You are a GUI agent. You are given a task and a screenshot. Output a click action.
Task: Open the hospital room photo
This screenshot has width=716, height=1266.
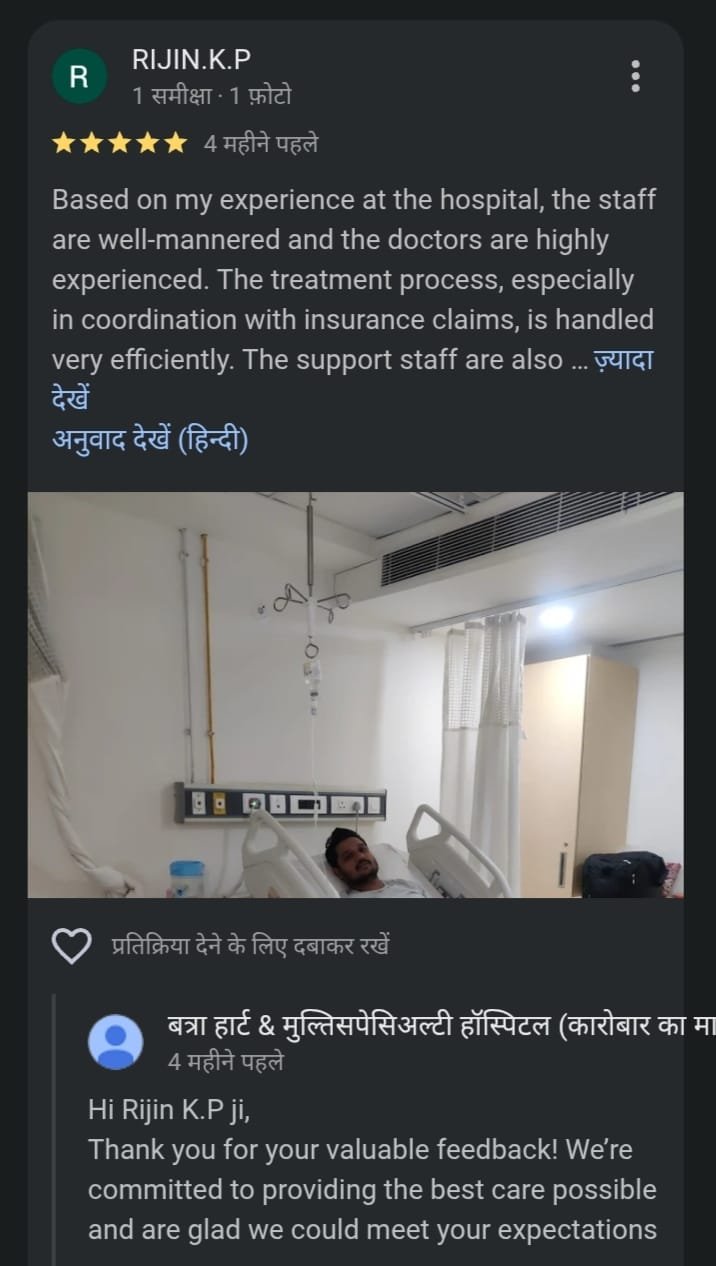pyautogui.click(x=356, y=694)
